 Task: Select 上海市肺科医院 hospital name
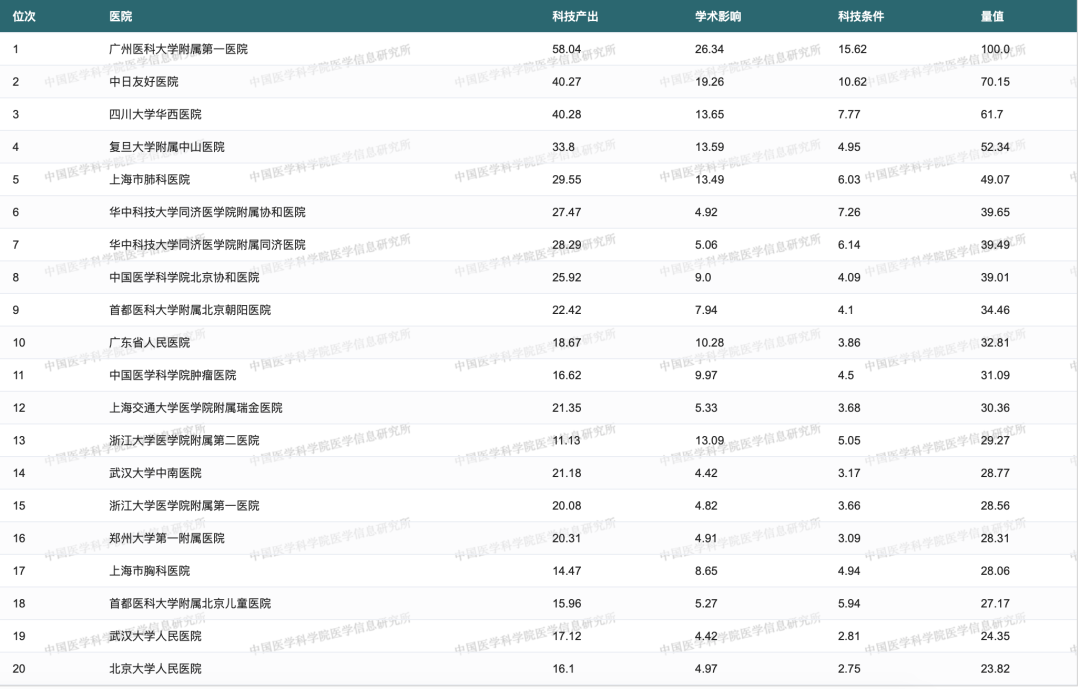149,180
